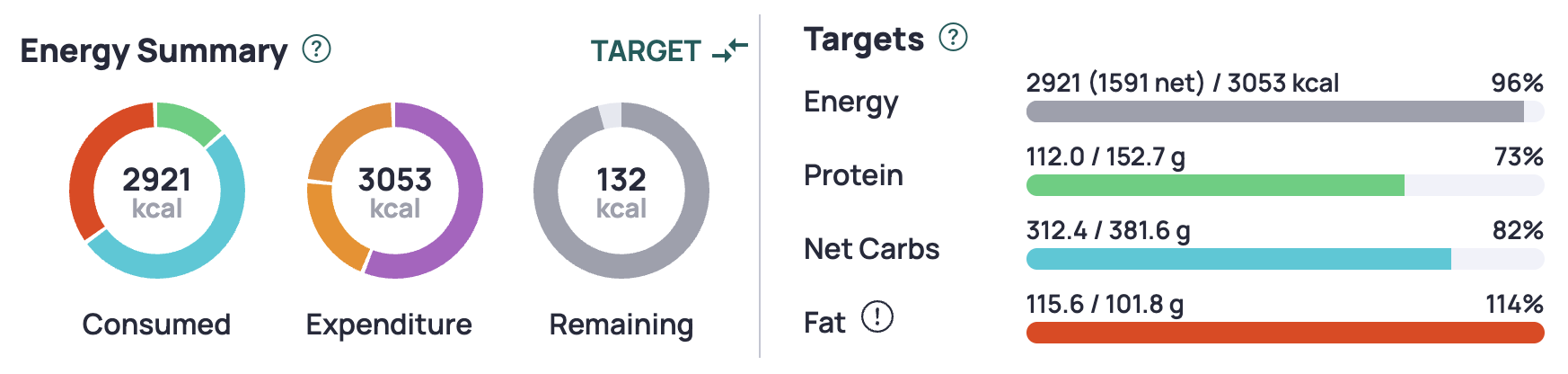Click the arrows icon beside TARGET
This screenshot has height=374, width=1568.
(730, 50)
